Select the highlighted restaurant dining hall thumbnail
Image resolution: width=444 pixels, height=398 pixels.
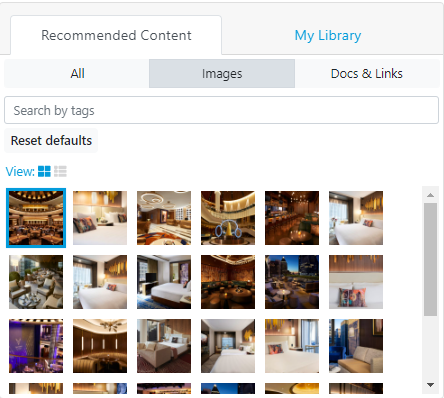pos(36,218)
